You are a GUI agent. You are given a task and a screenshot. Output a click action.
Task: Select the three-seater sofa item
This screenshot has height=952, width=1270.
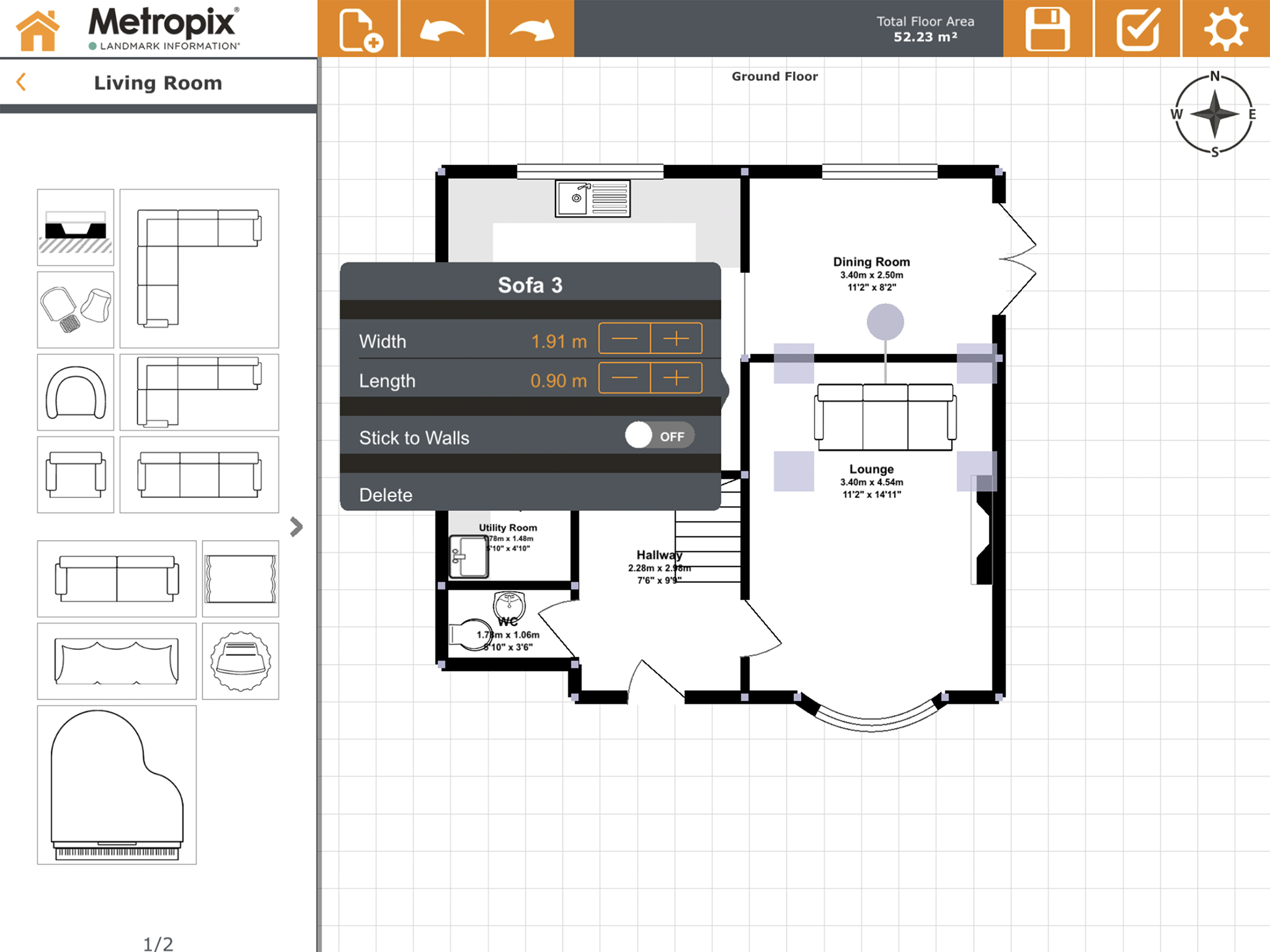click(199, 475)
